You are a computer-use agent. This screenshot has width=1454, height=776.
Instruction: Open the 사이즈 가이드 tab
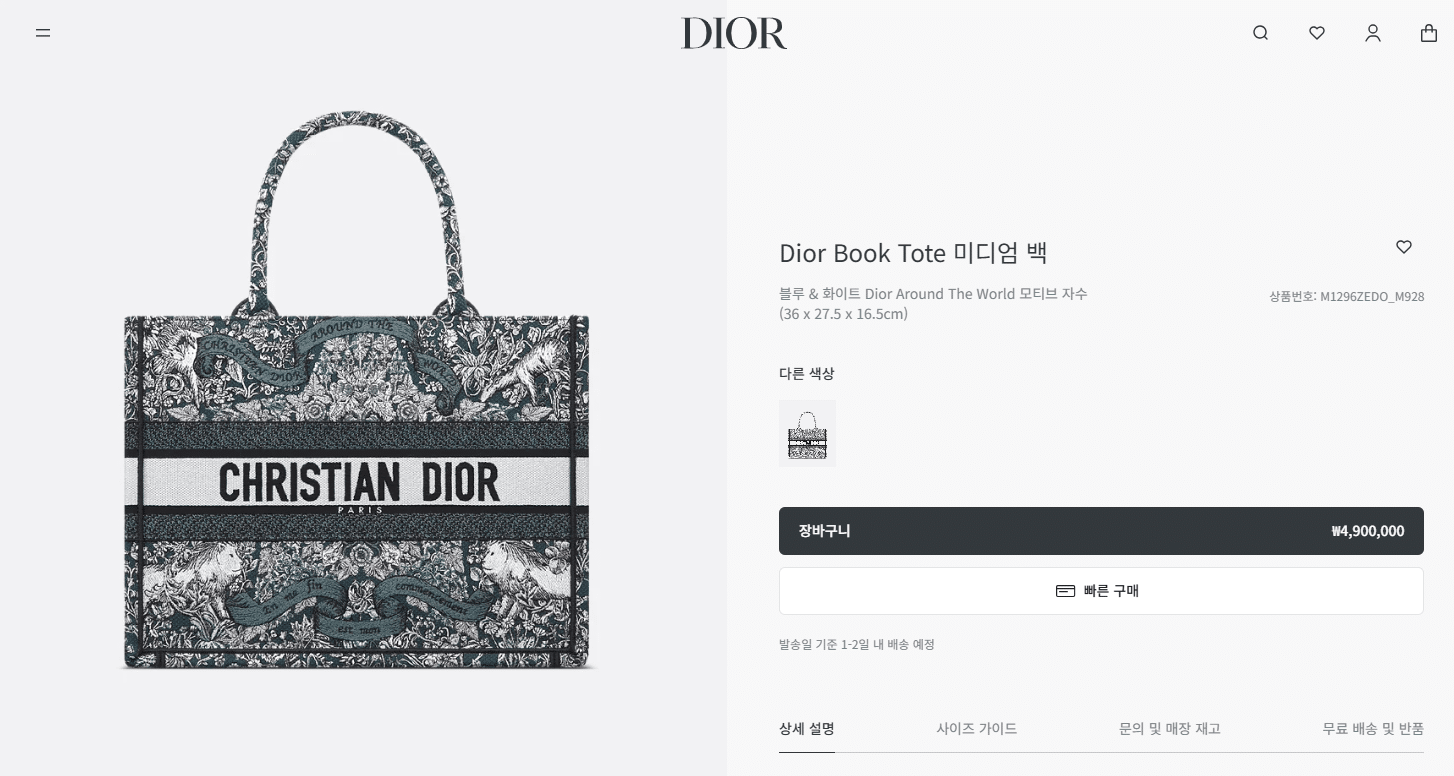tap(977, 729)
